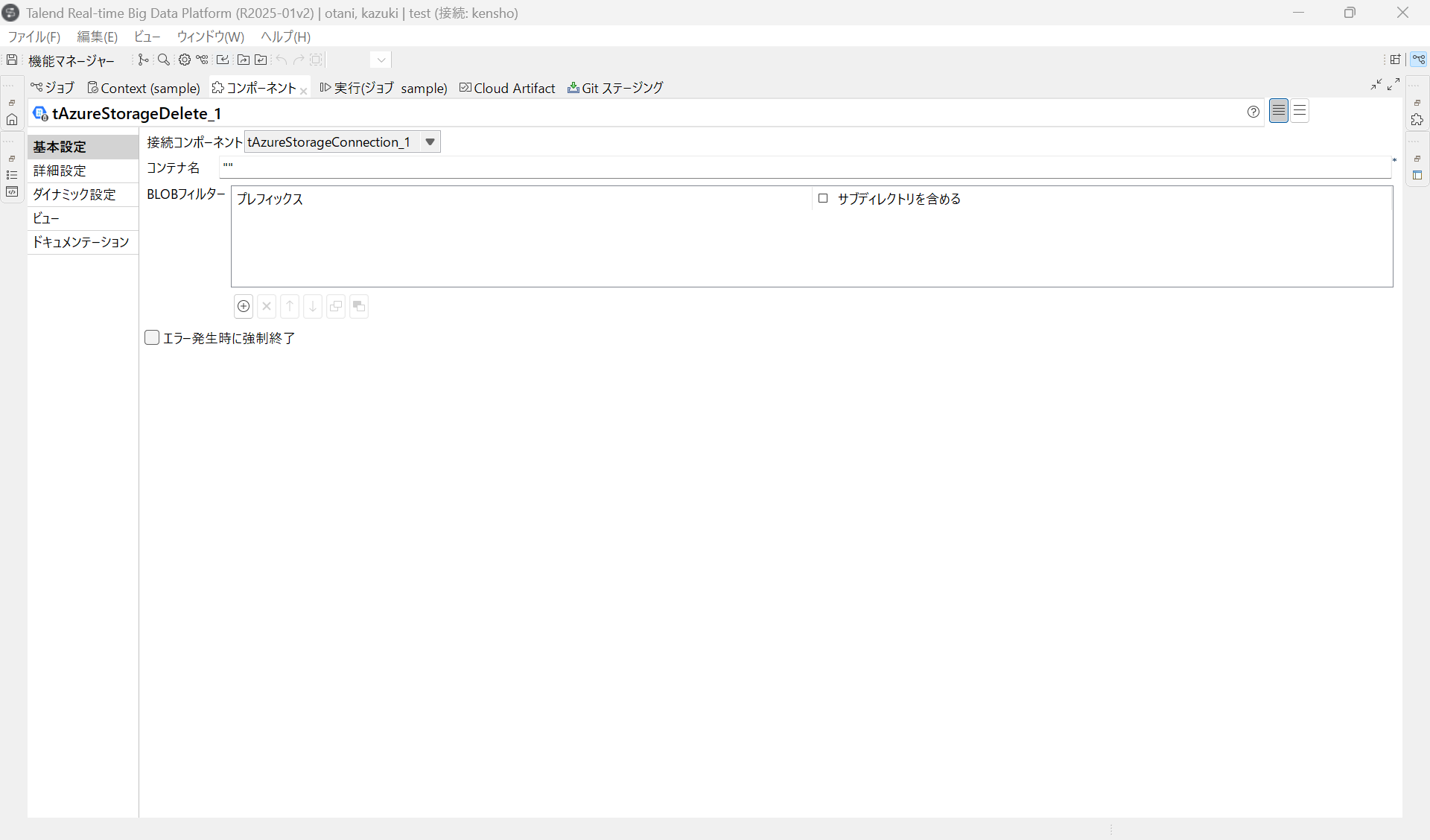Click the Git branch toolbar icon
Image resolution: width=1430 pixels, height=840 pixels.
143,60
